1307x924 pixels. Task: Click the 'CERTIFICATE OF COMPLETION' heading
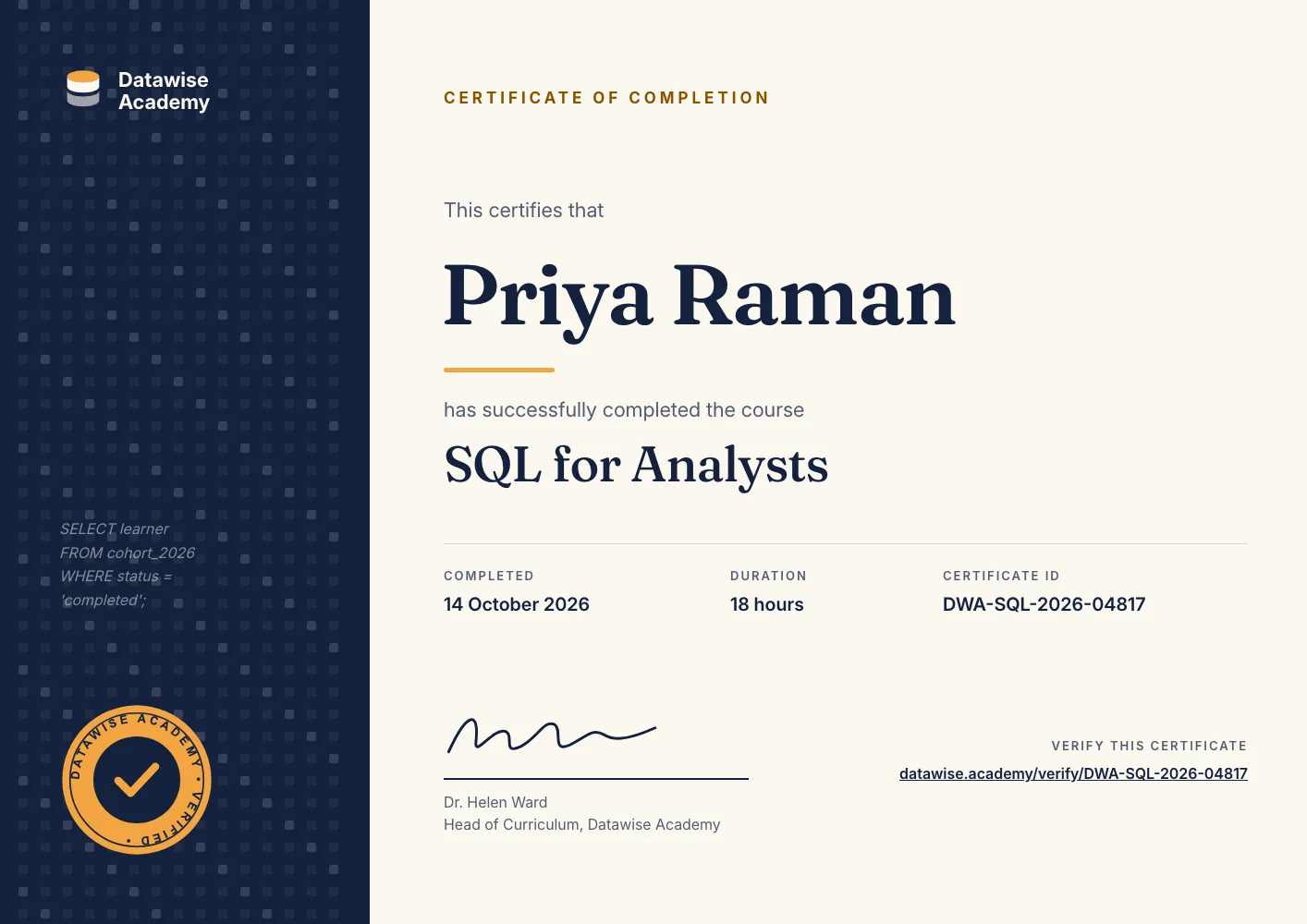tap(606, 98)
